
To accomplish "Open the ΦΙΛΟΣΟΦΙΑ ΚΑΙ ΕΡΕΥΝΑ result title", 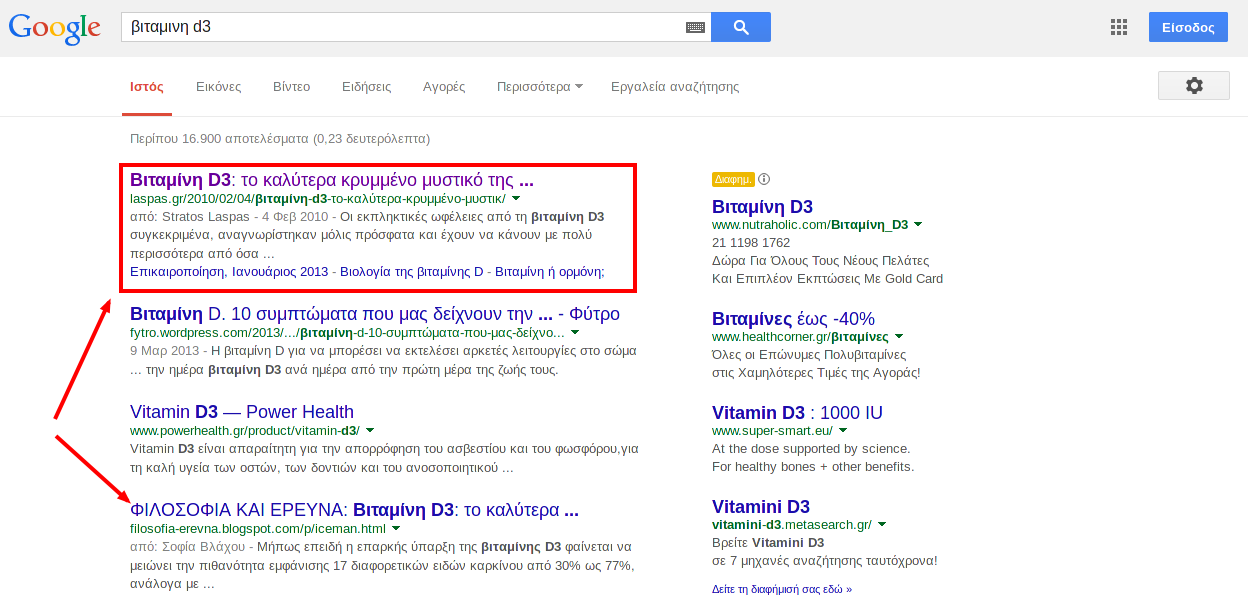I will tap(354, 509).
